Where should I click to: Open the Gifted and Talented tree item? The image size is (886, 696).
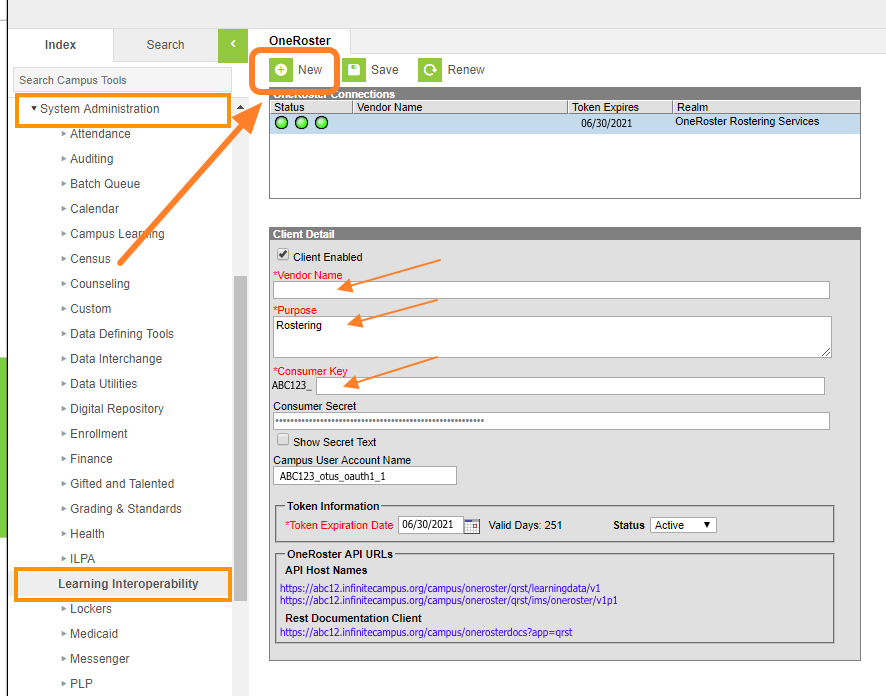point(122,484)
